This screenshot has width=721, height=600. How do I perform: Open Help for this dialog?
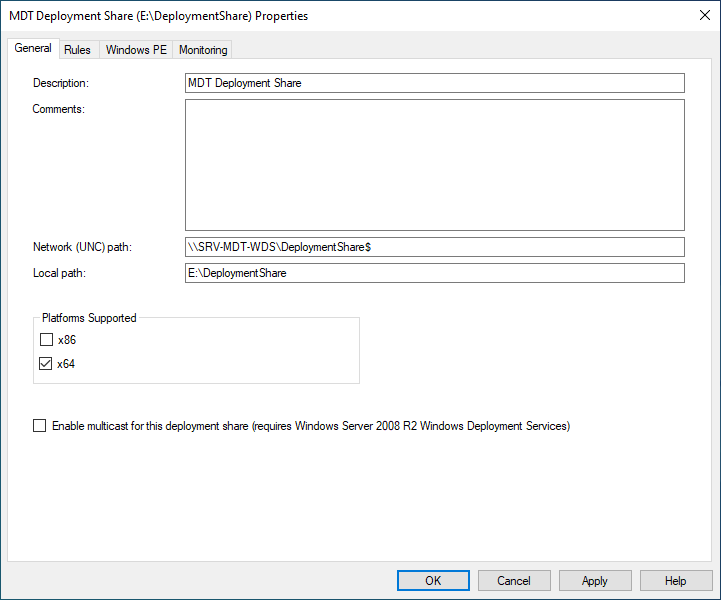click(x=676, y=581)
